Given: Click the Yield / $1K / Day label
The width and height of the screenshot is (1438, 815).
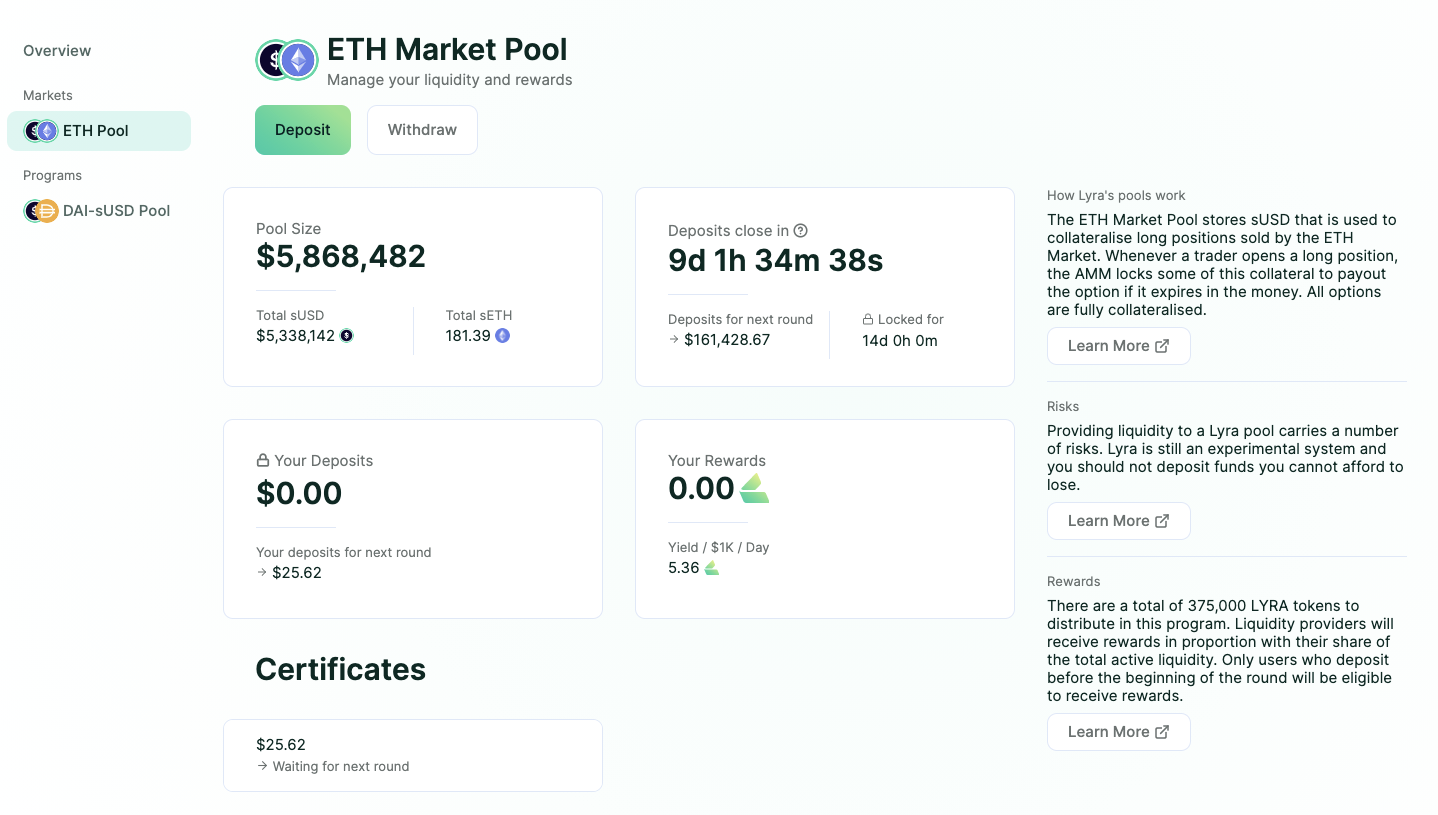Looking at the screenshot, I should tap(719, 547).
